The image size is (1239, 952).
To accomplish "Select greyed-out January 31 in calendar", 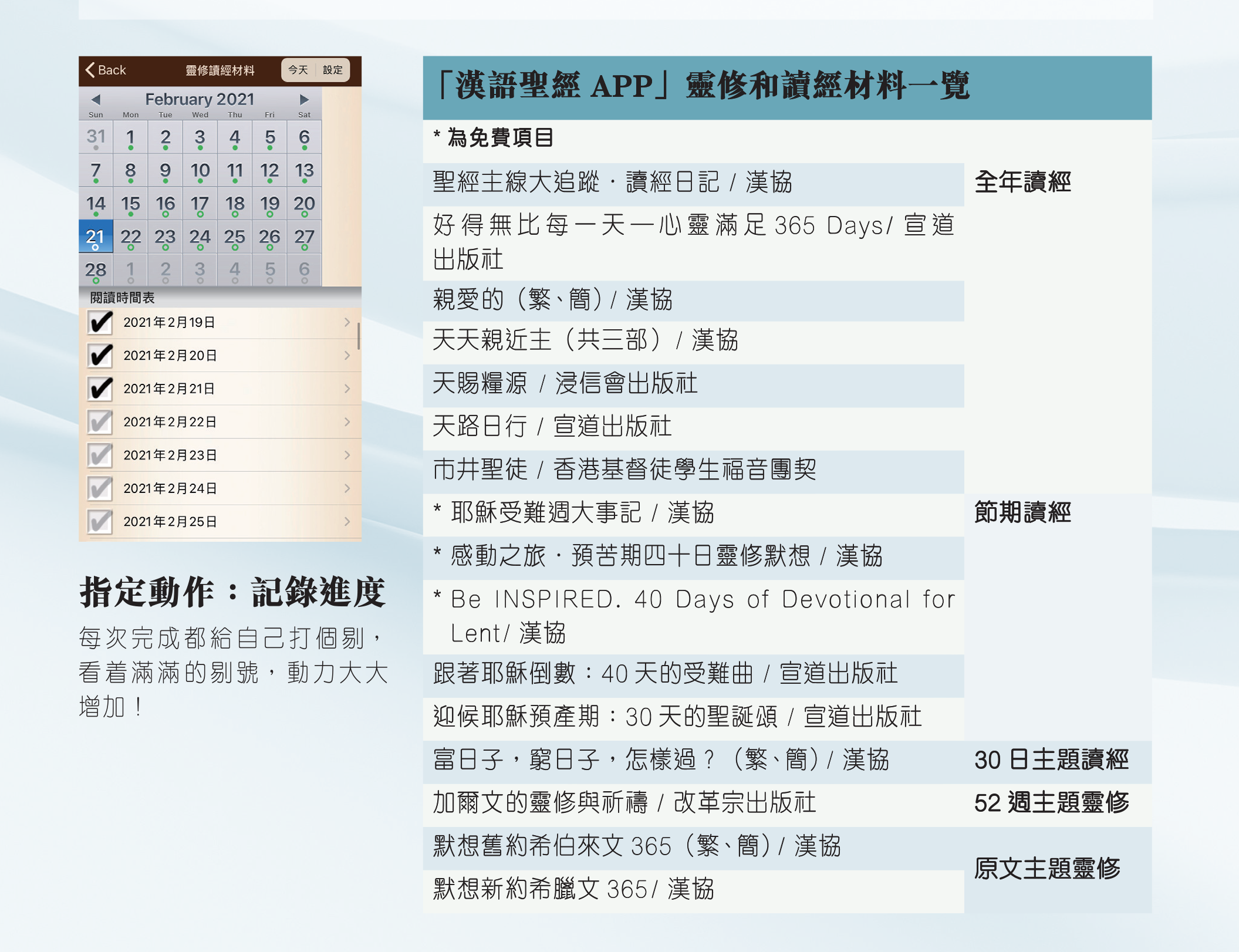I will pyautogui.click(x=96, y=137).
